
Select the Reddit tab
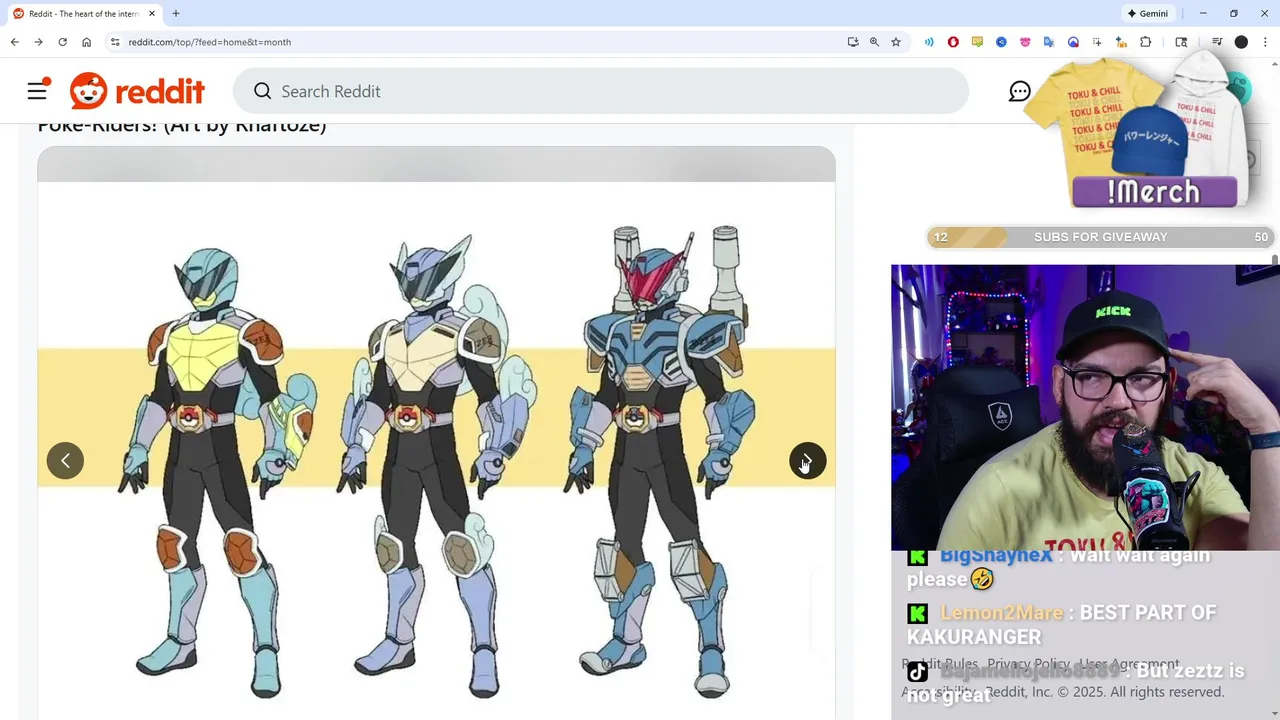[84, 14]
